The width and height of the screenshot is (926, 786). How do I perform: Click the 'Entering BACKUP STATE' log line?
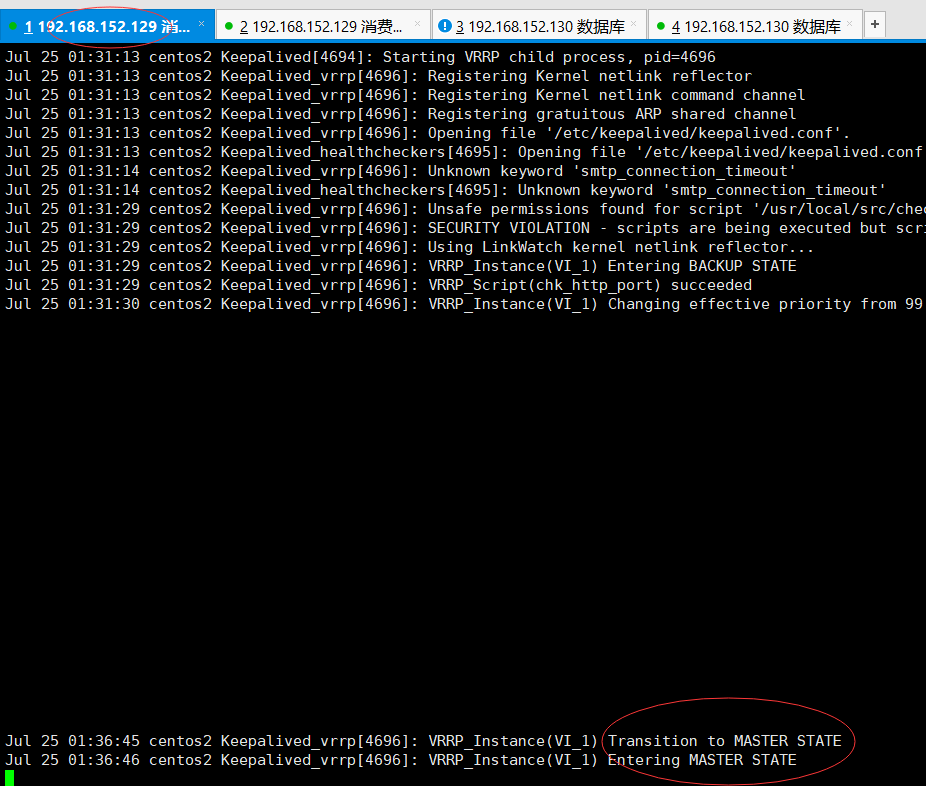[401, 266]
